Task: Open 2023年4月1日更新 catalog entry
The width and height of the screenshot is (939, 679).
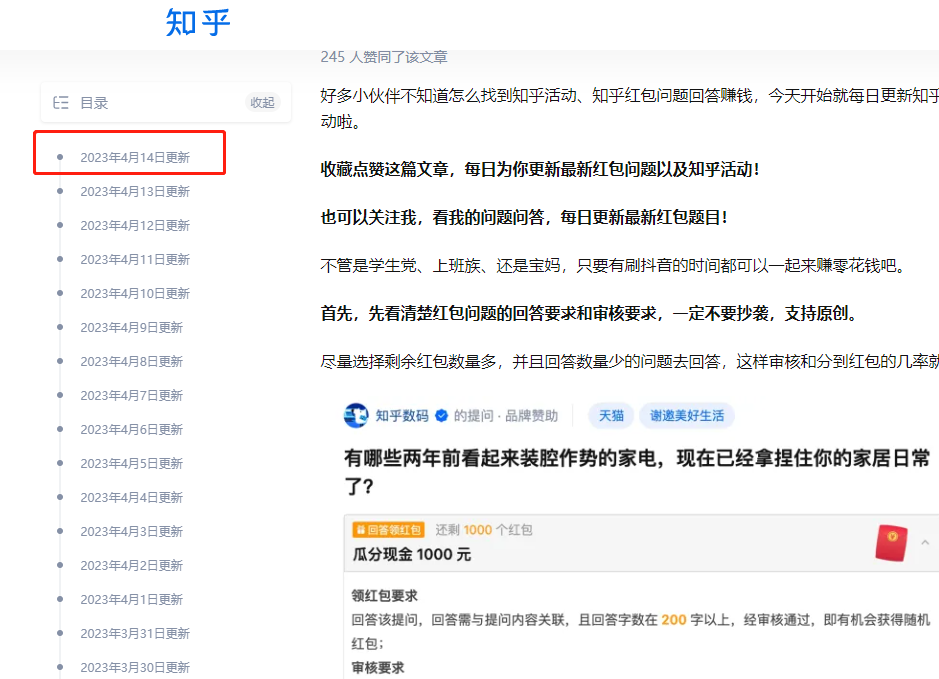Action: click(131, 599)
